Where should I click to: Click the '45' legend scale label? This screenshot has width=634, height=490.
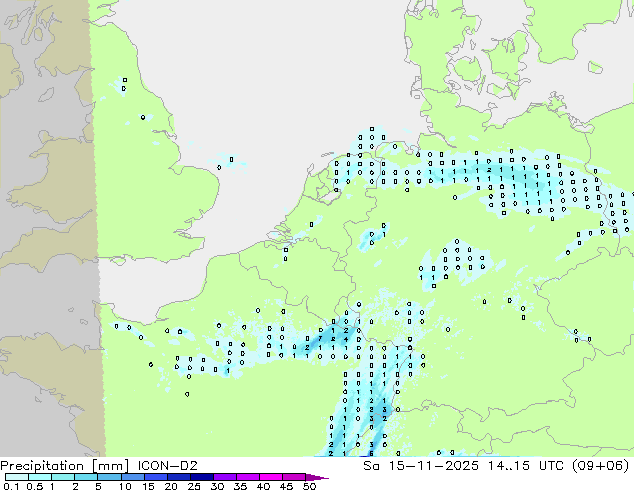pos(286,486)
